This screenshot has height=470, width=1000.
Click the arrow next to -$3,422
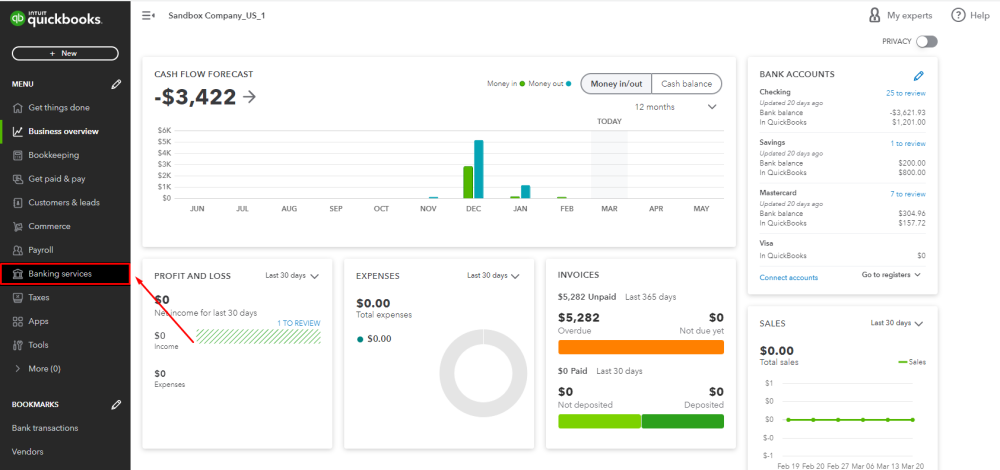click(x=249, y=97)
